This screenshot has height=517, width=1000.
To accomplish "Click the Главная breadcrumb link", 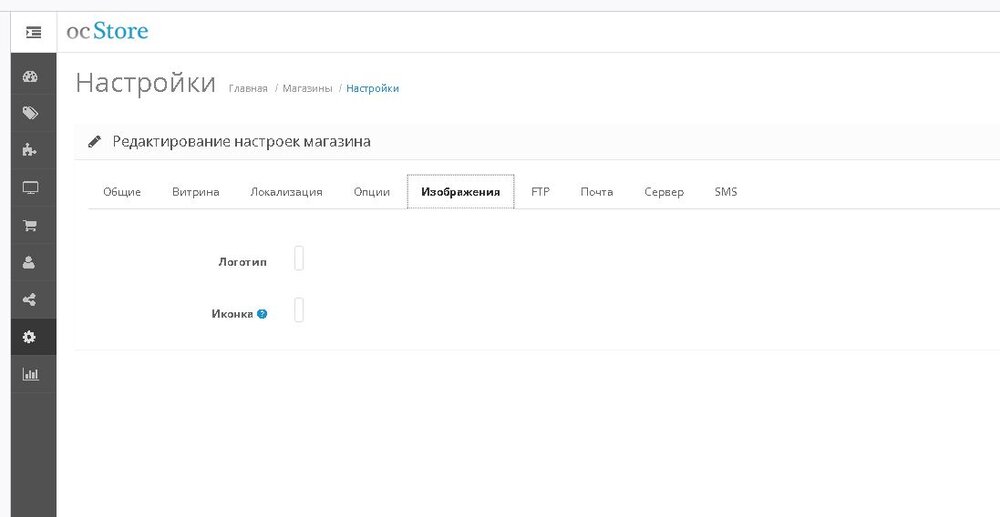I will click(x=248, y=89).
